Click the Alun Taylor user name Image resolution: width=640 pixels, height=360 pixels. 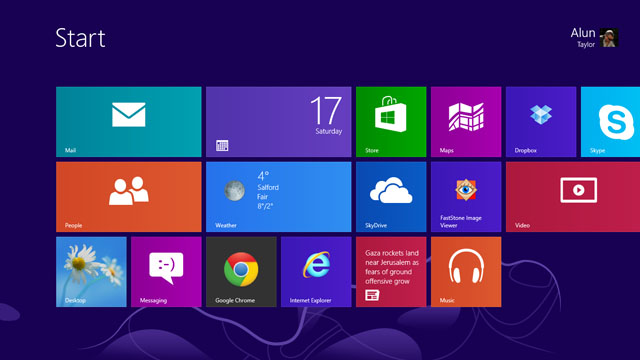tap(583, 38)
